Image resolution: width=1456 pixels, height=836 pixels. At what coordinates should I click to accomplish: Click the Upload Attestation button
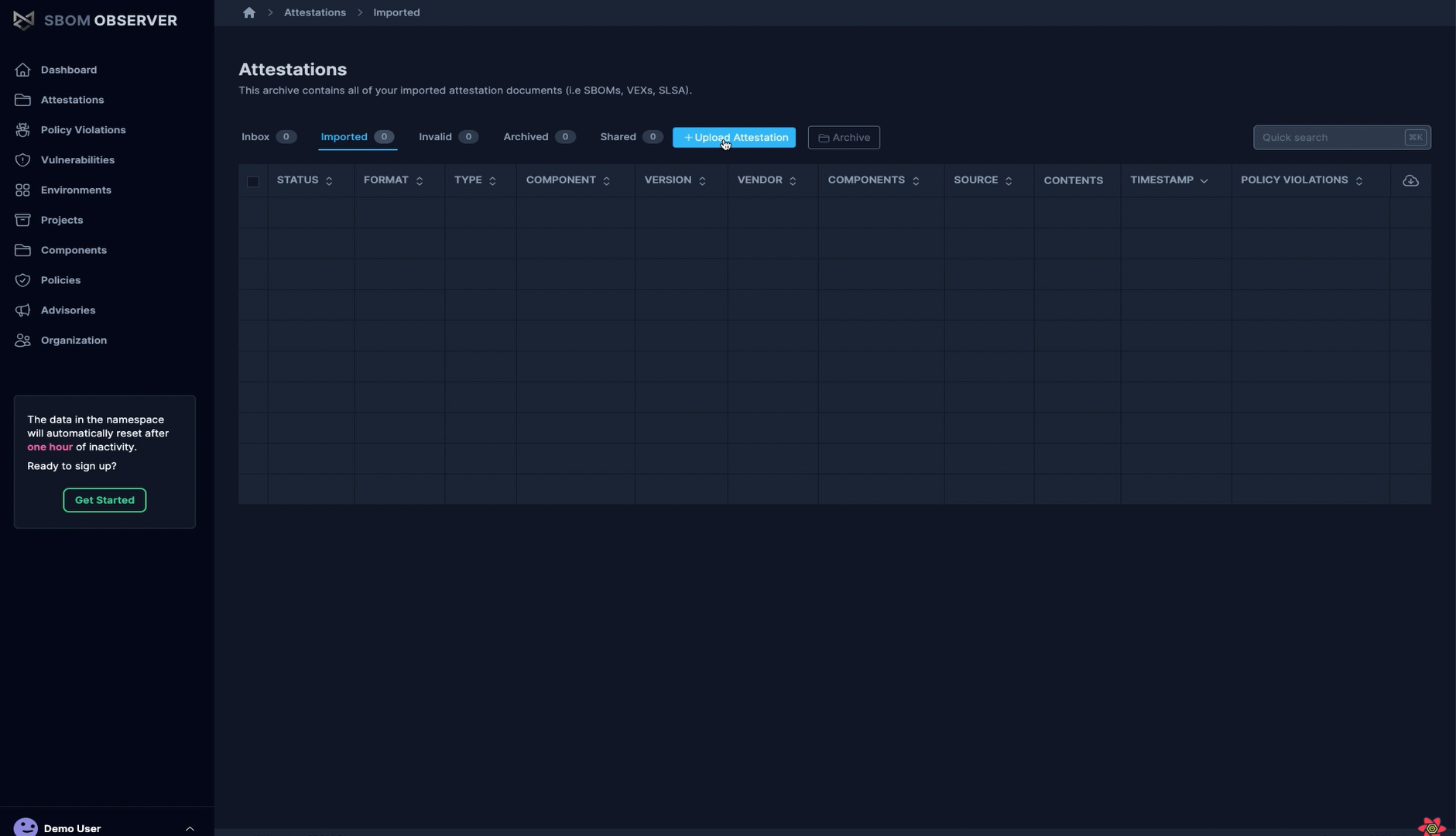tap(734, 138)
